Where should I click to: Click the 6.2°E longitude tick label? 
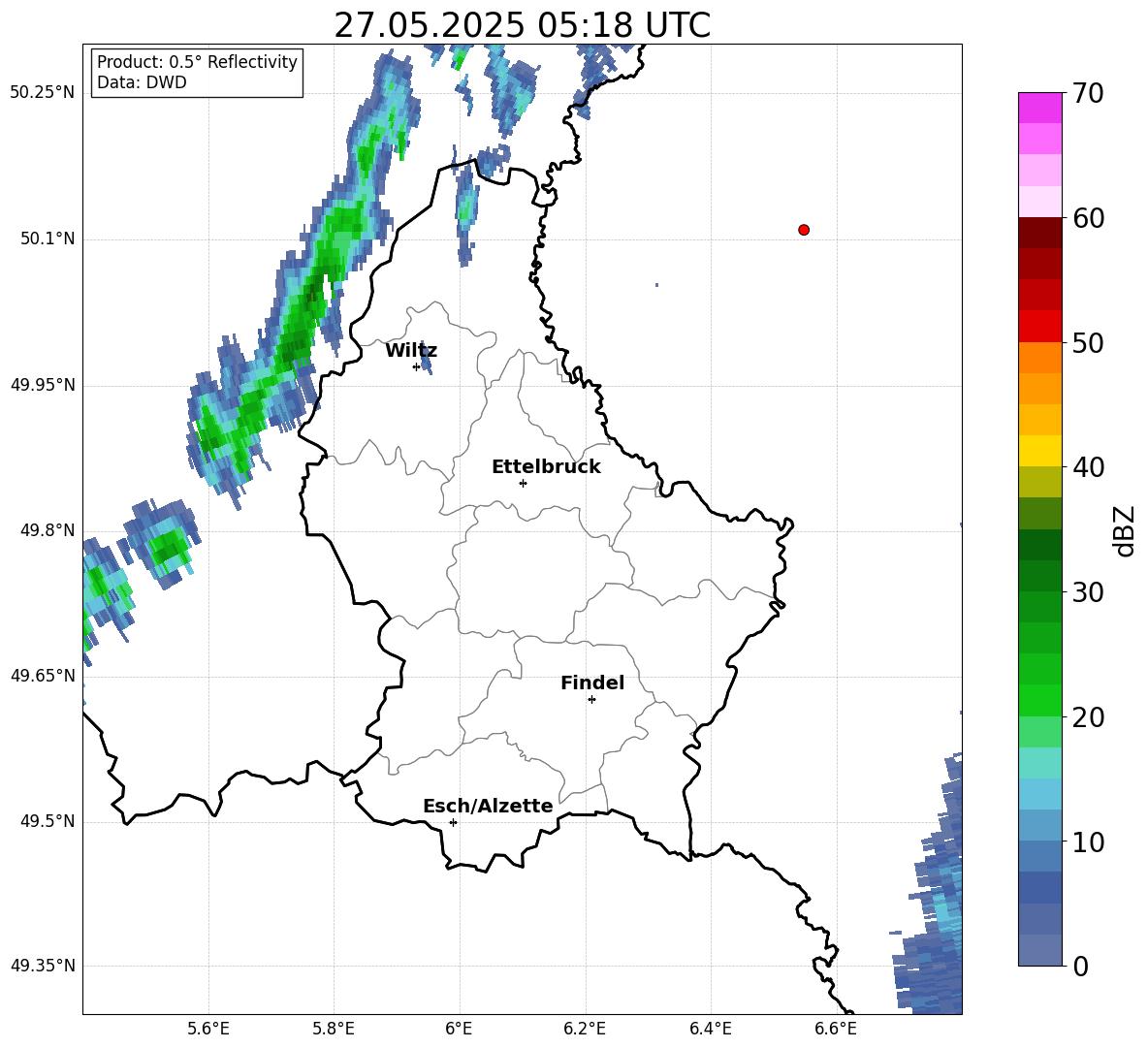[585, 1029]
